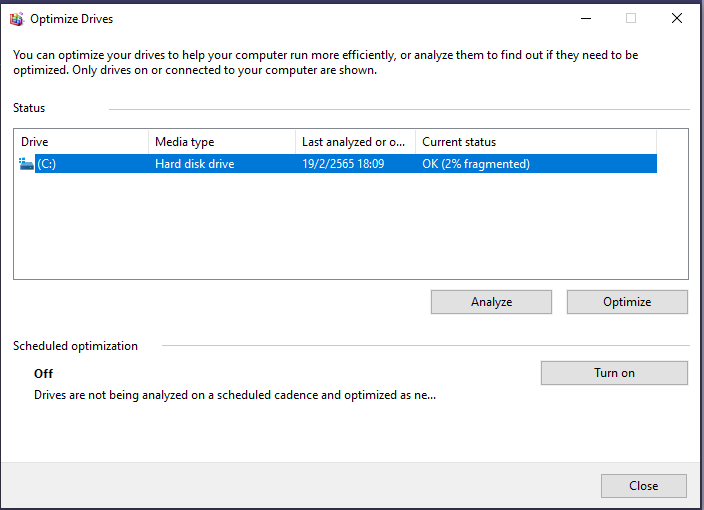This screenshot has width=704, height=510.
Task: Close window using title bar X icon
Action: pyautogui.click(x=677, y=18)
